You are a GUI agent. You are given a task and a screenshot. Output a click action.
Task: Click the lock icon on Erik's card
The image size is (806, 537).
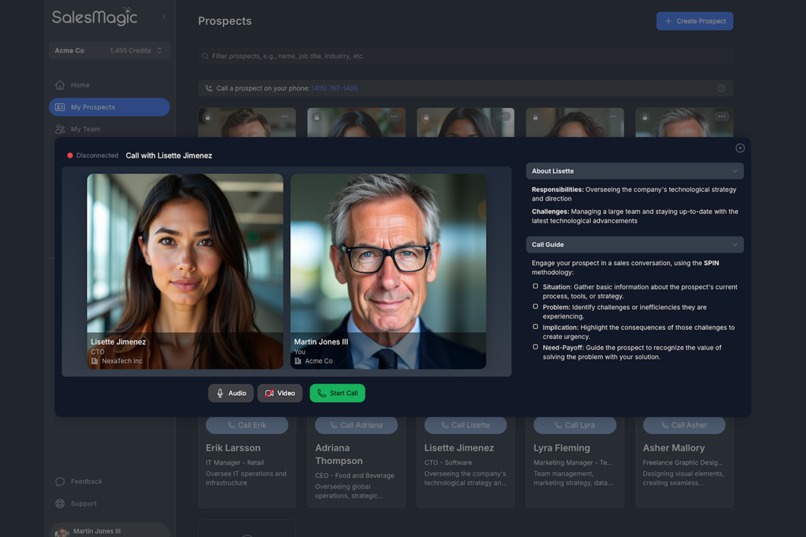point(207,118)
